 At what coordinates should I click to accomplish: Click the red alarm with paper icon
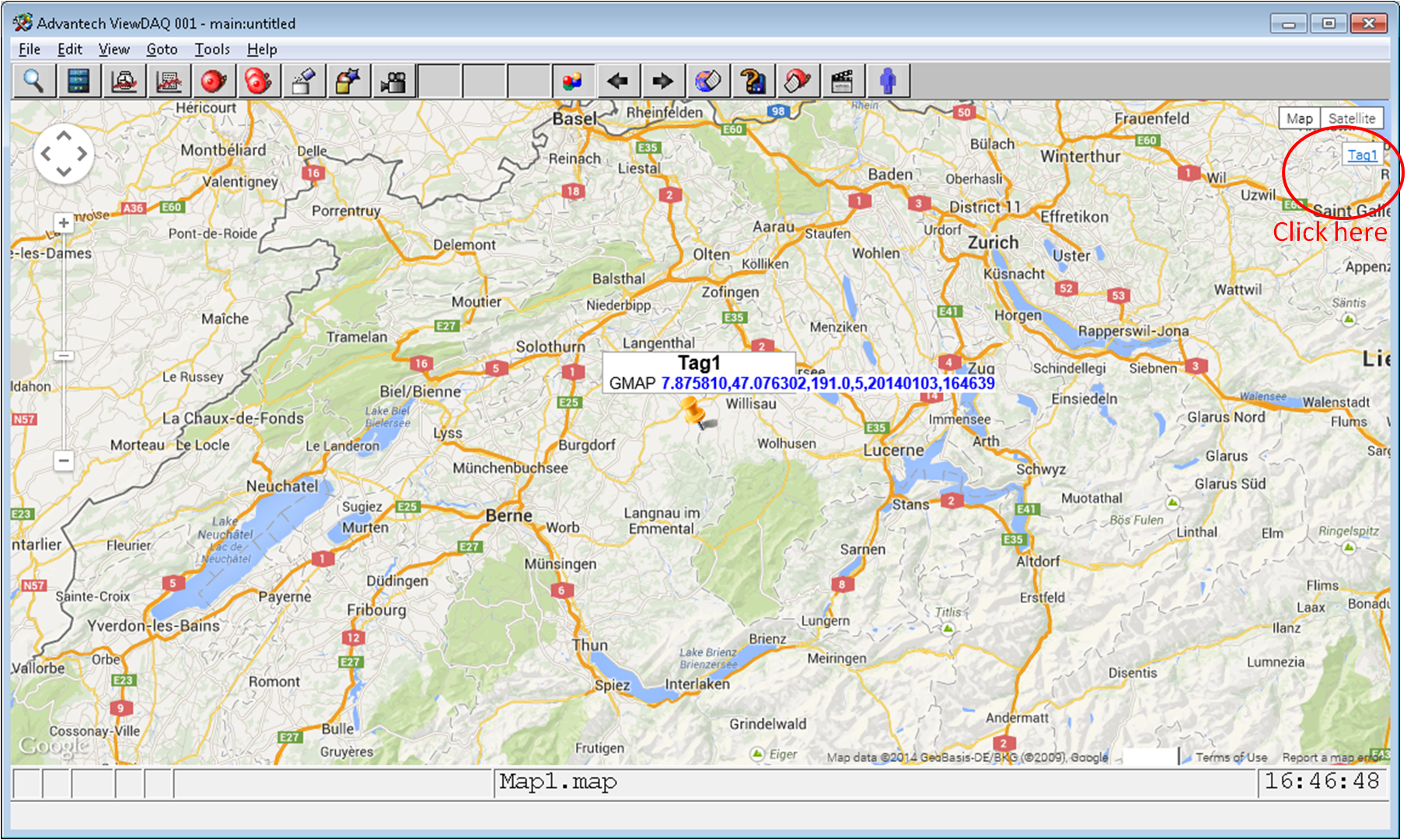(x=798, y=81)
